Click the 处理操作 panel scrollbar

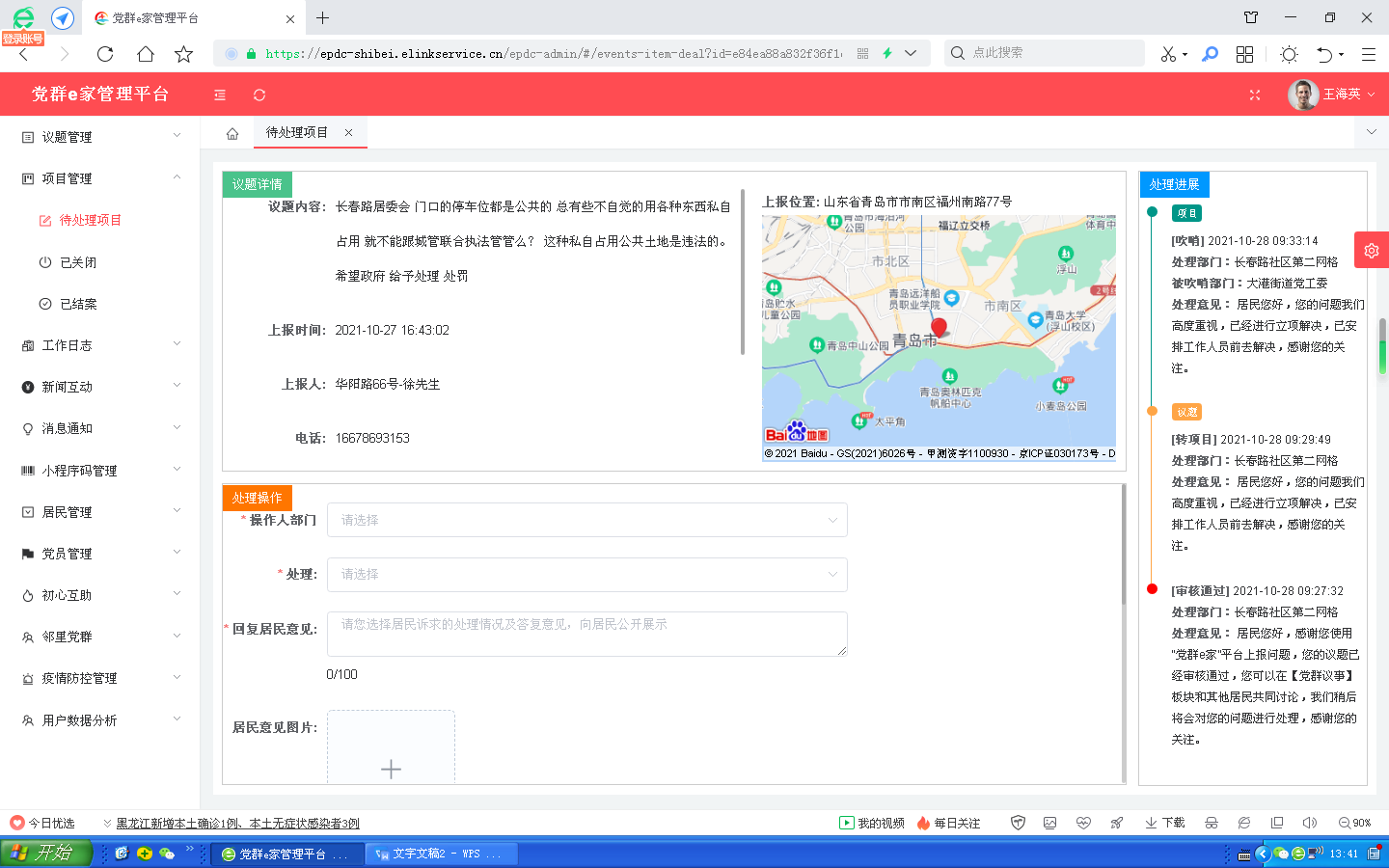(x=1124, y=545)
